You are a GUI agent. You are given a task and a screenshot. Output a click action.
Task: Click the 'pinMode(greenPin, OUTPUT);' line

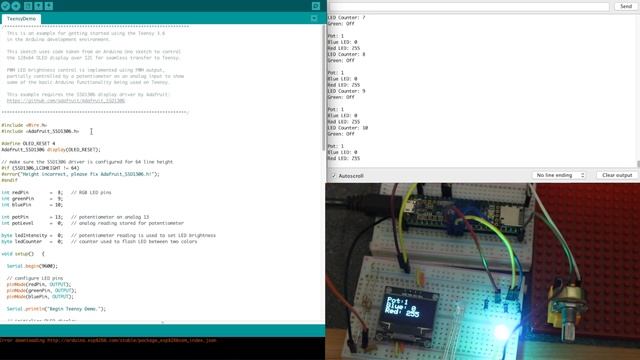click(42, 291)
